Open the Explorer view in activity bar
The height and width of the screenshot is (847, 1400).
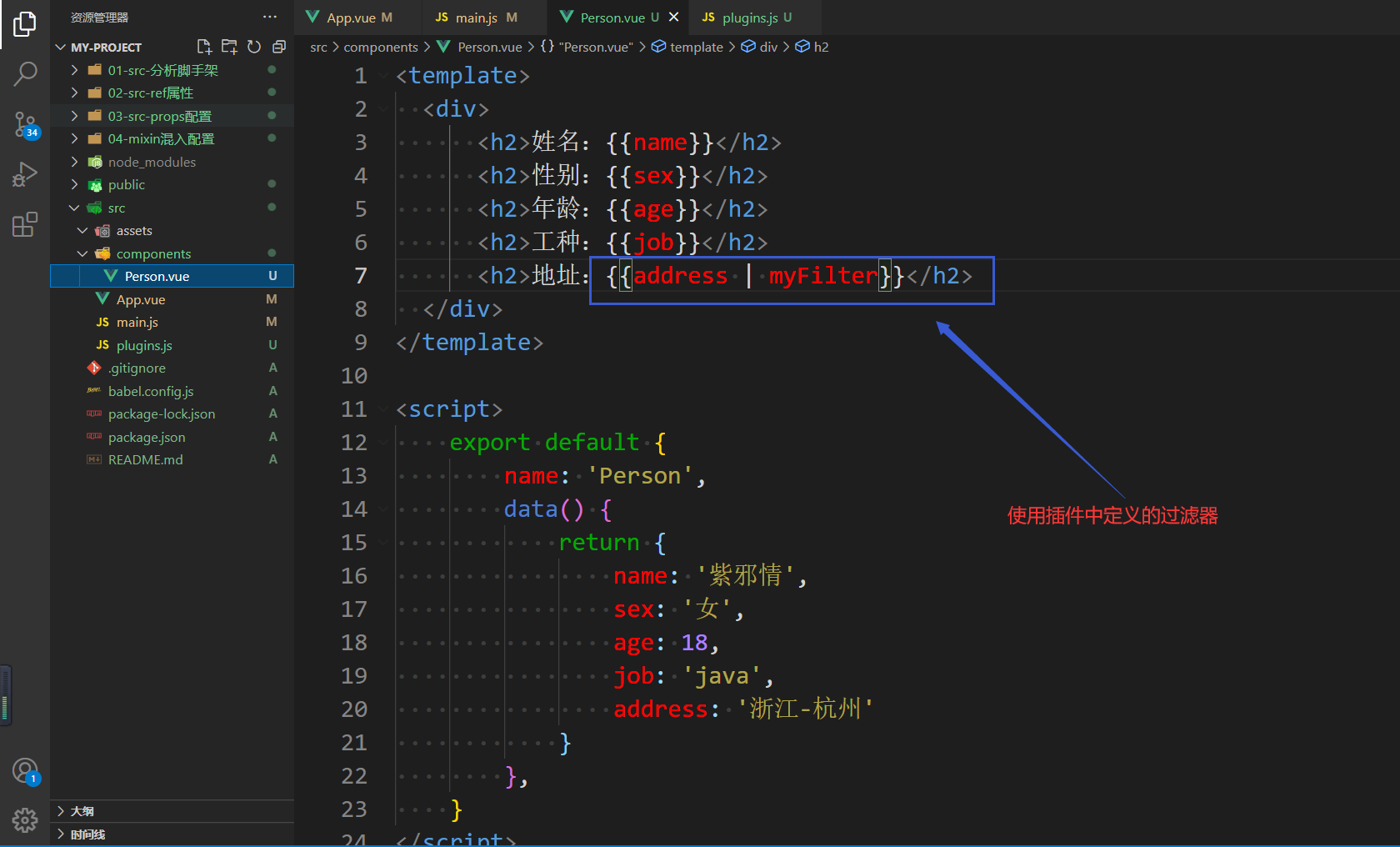pyautogui.click(x=25, y=24)
